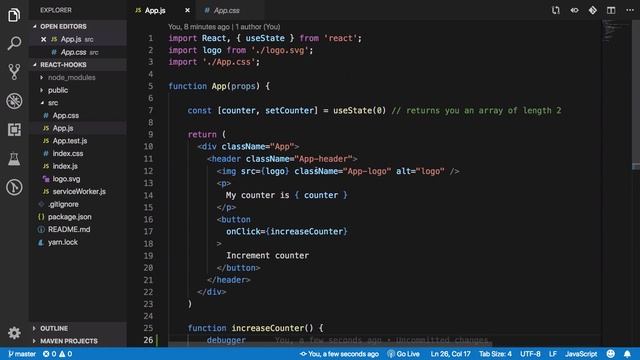
Task: Click 'increaseCounter' in the onClick attribute
Action: point(307,231)
